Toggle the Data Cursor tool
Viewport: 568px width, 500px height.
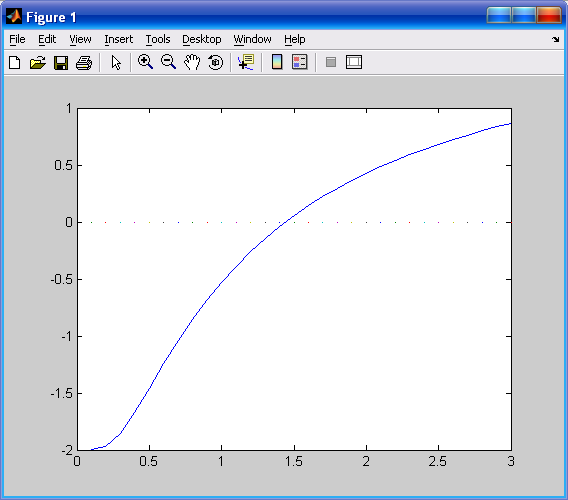[x=246, y=62]
